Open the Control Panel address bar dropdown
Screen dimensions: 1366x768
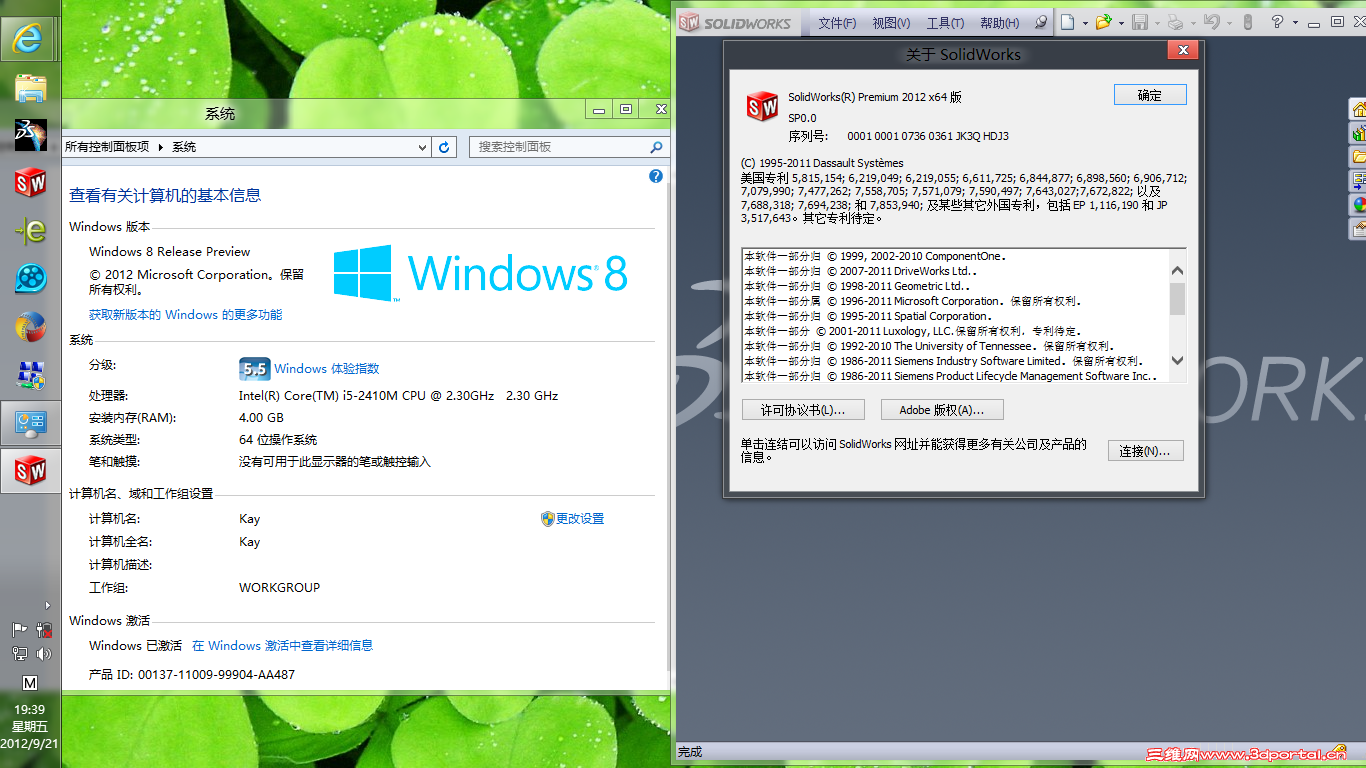(x=423, y=147)
